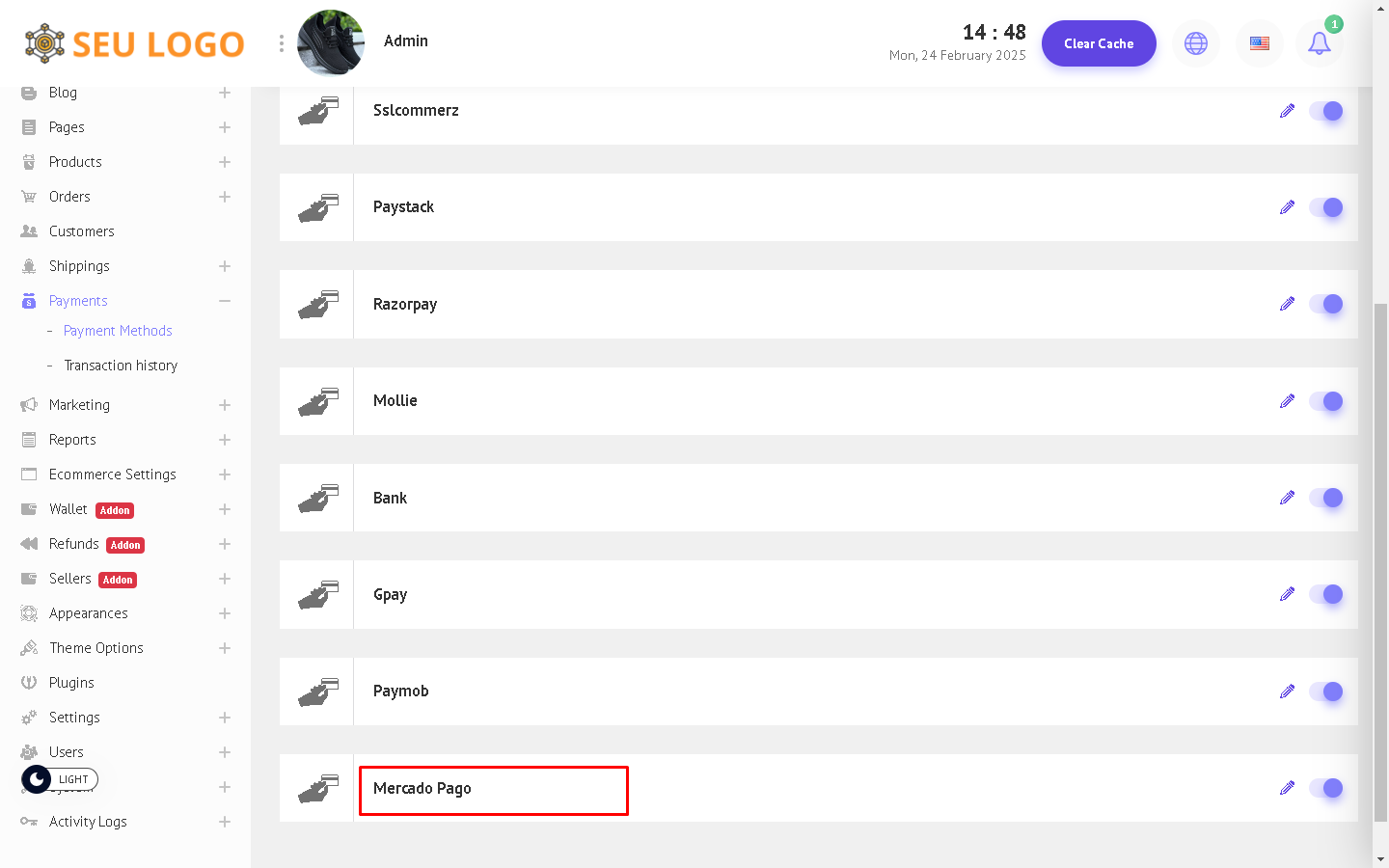Screen dimensions: 1389x868
Task: Edit the Mollie payment method
Action: click(x=1287, y=401)
